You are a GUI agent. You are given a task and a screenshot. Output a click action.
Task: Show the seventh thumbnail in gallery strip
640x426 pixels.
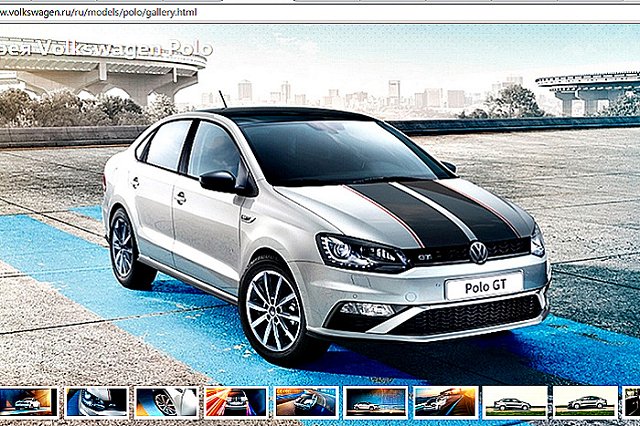(x=445, y=402)
